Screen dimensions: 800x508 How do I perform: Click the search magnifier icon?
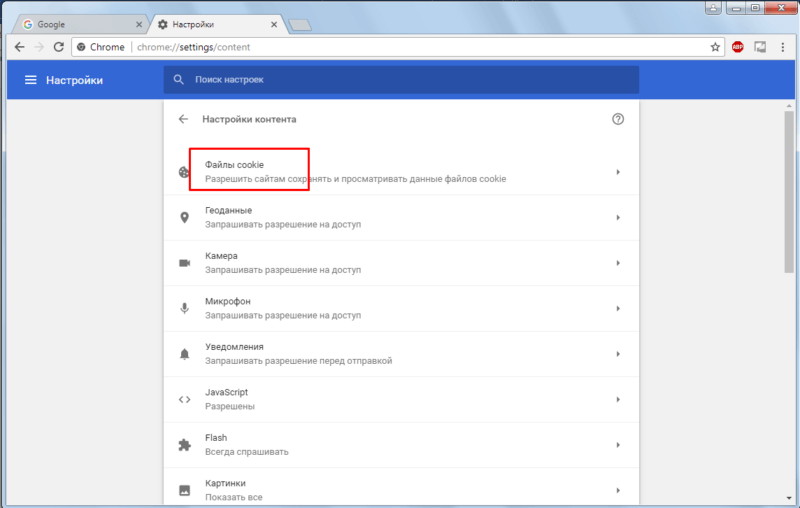(179, 80)
